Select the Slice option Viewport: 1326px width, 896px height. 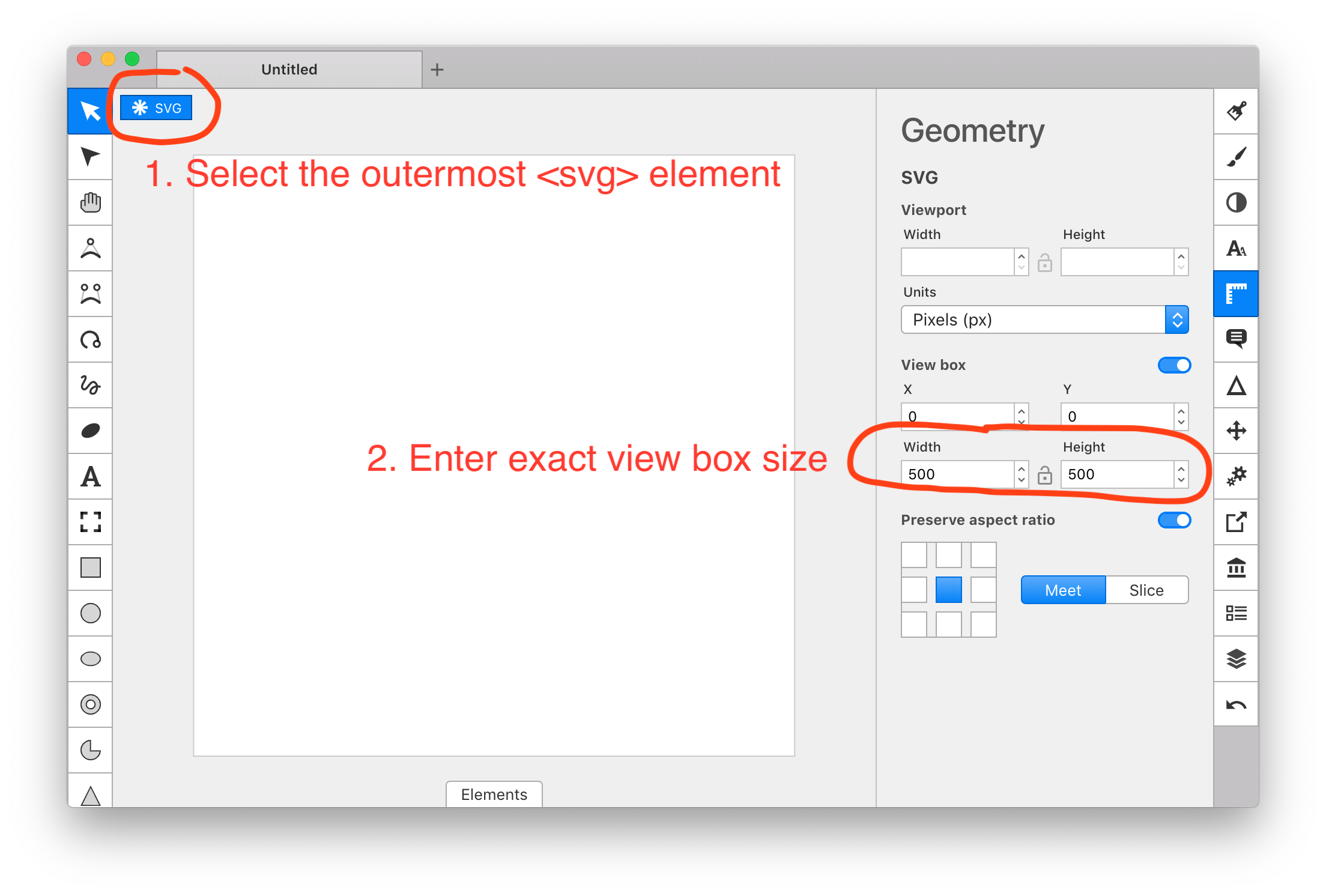click(x=1146, y=590)
